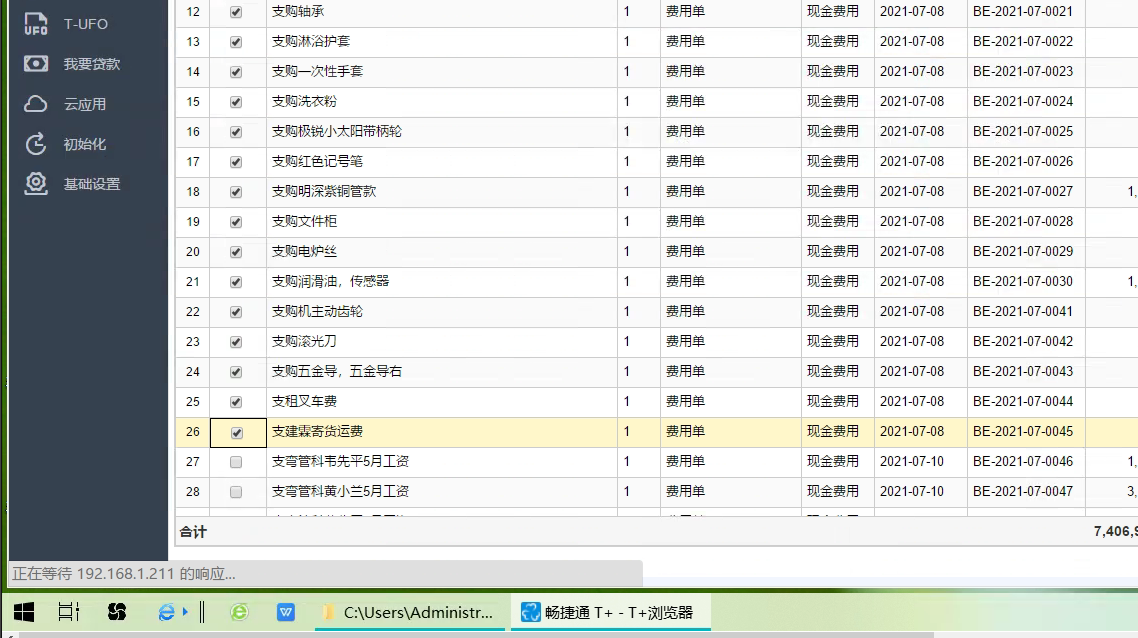Open the 云应用 cloud icon
1138x638 pixels.
(36, 105)
